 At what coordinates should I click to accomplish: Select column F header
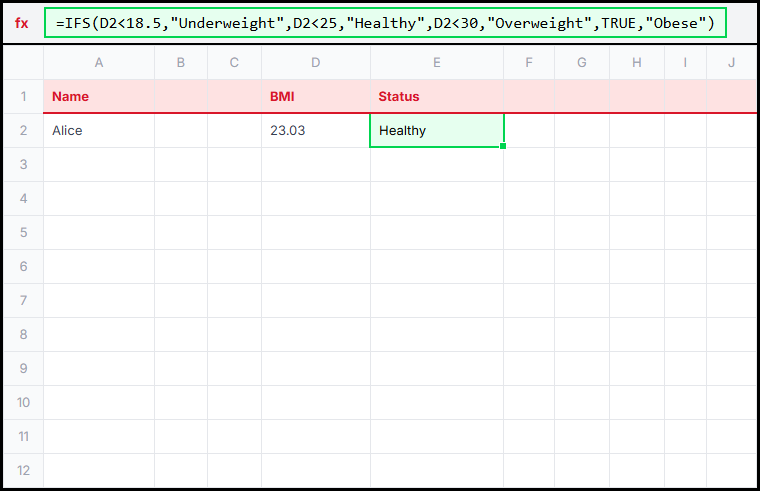click(x=529, y=63)
